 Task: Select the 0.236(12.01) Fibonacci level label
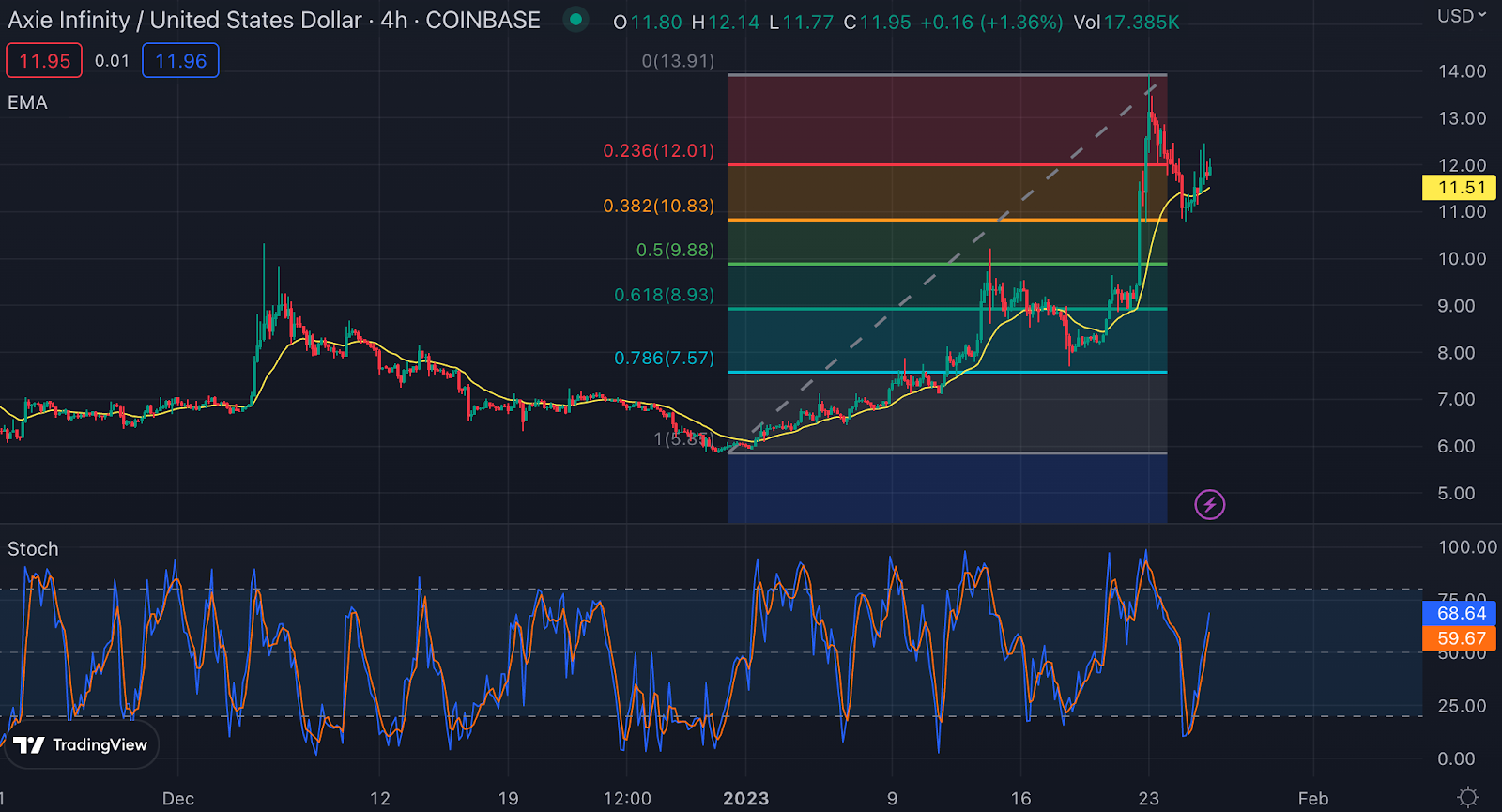tap(658, 150)
